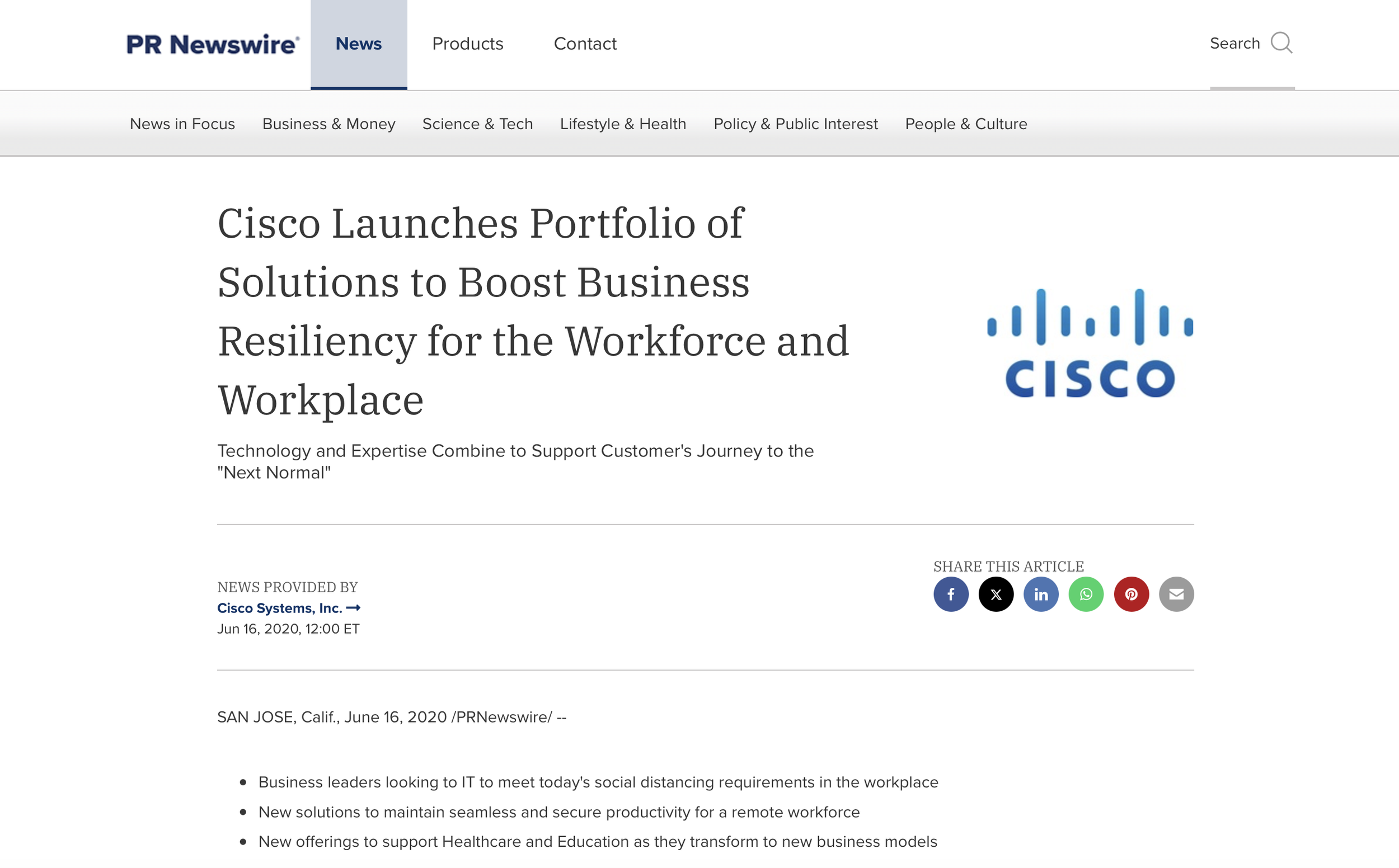Open Science & Tech category
This screenshot has width=1399, height=868.
point(477,124)
